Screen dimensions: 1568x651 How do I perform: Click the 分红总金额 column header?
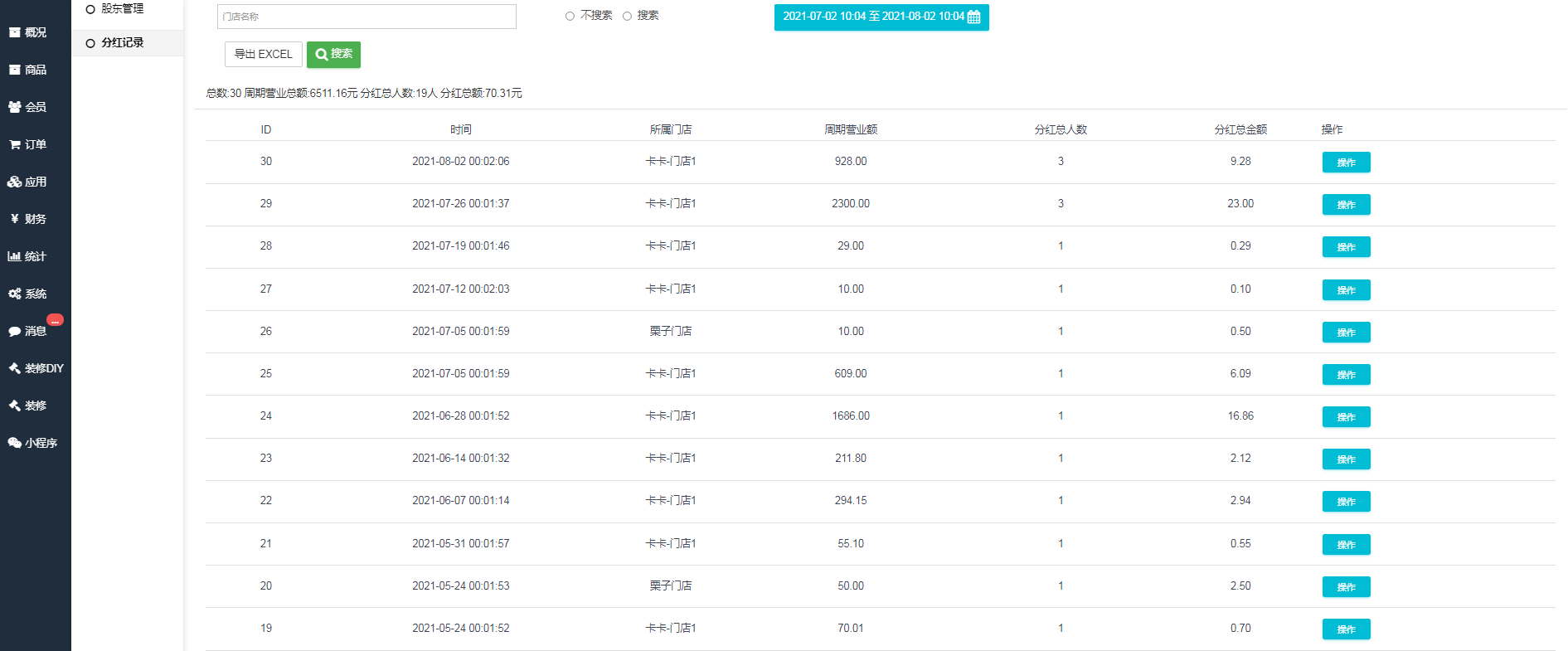tap(1240, 129)
